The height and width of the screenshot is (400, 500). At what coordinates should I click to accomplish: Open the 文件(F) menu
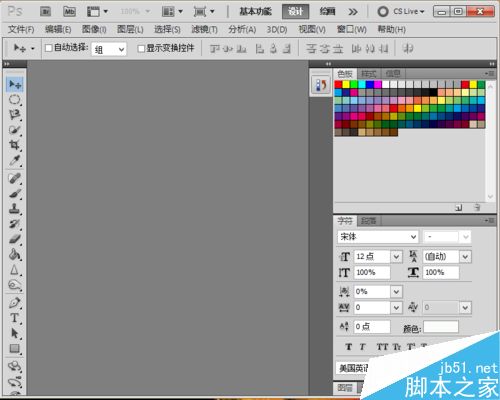[21, 30]
